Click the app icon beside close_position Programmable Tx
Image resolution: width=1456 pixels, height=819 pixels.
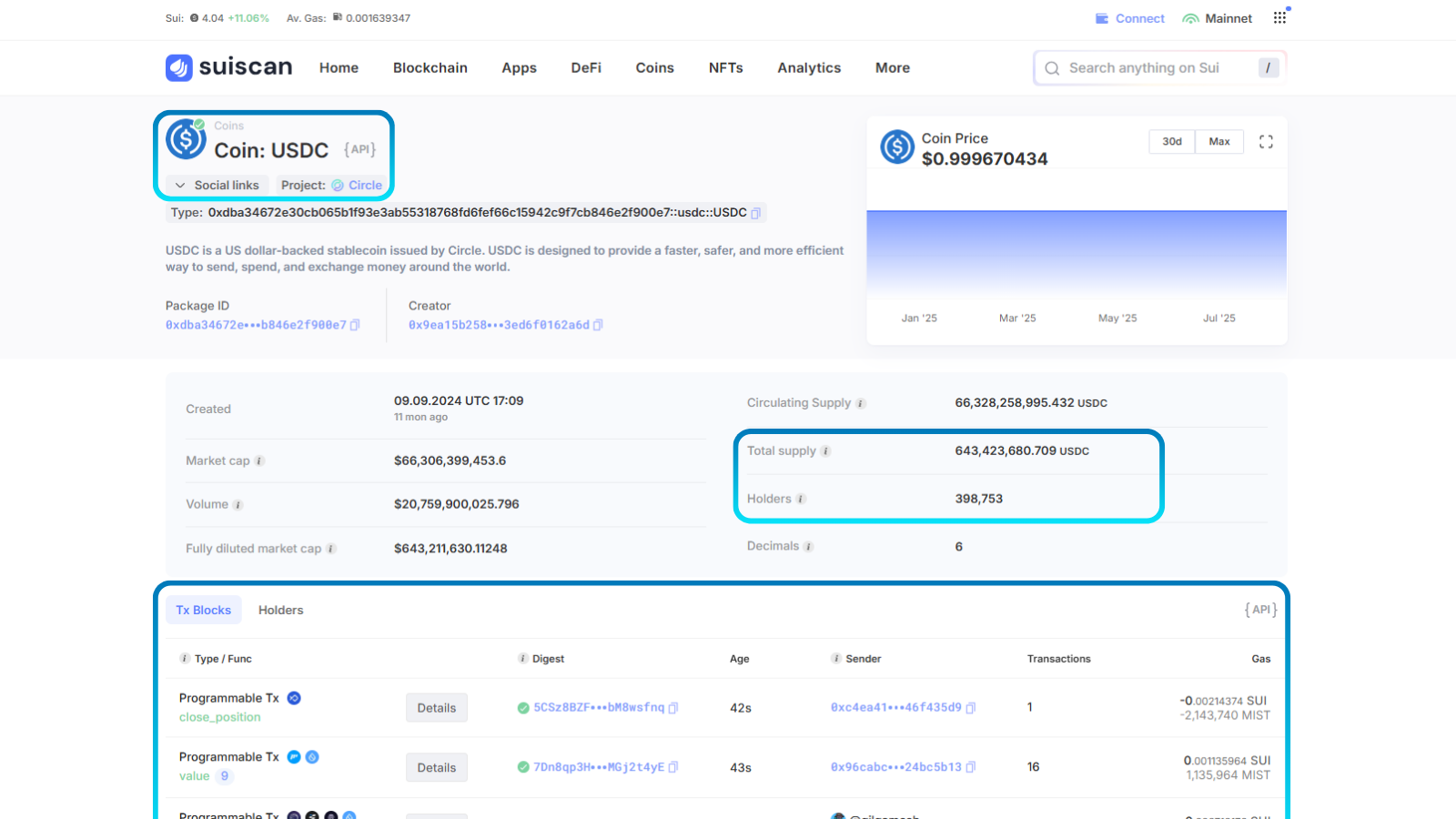(x=294, y=698)
